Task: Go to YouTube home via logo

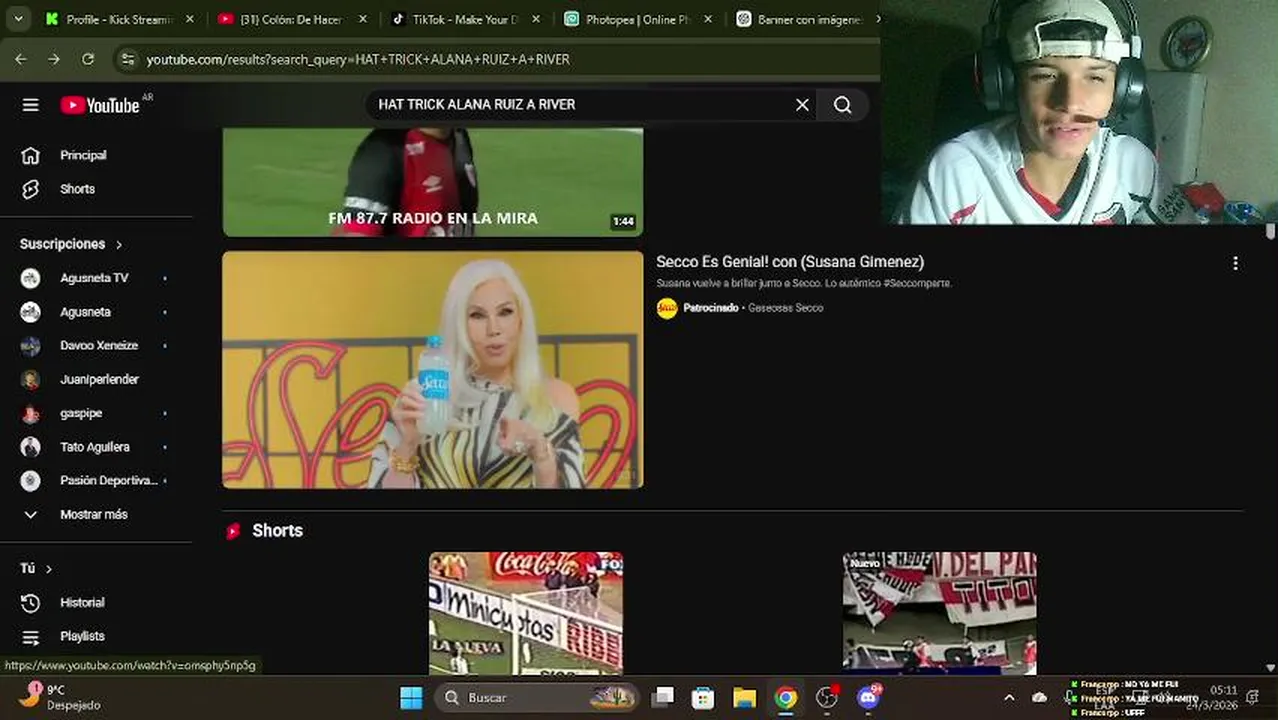Action: (100, 105)
